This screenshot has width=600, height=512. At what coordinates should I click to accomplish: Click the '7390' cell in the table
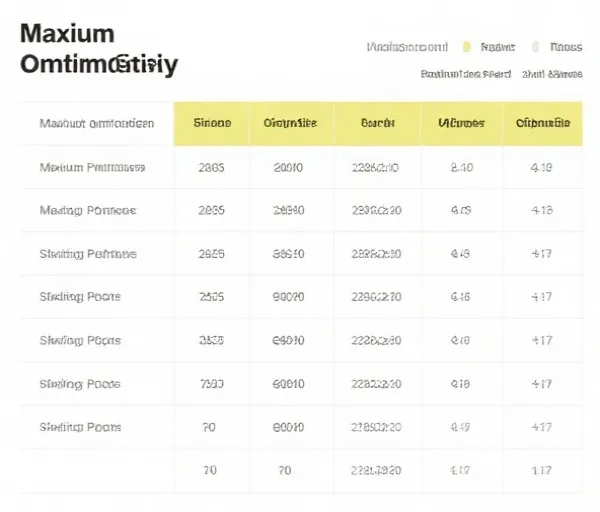pyautogui.click(x=212, y=384)
